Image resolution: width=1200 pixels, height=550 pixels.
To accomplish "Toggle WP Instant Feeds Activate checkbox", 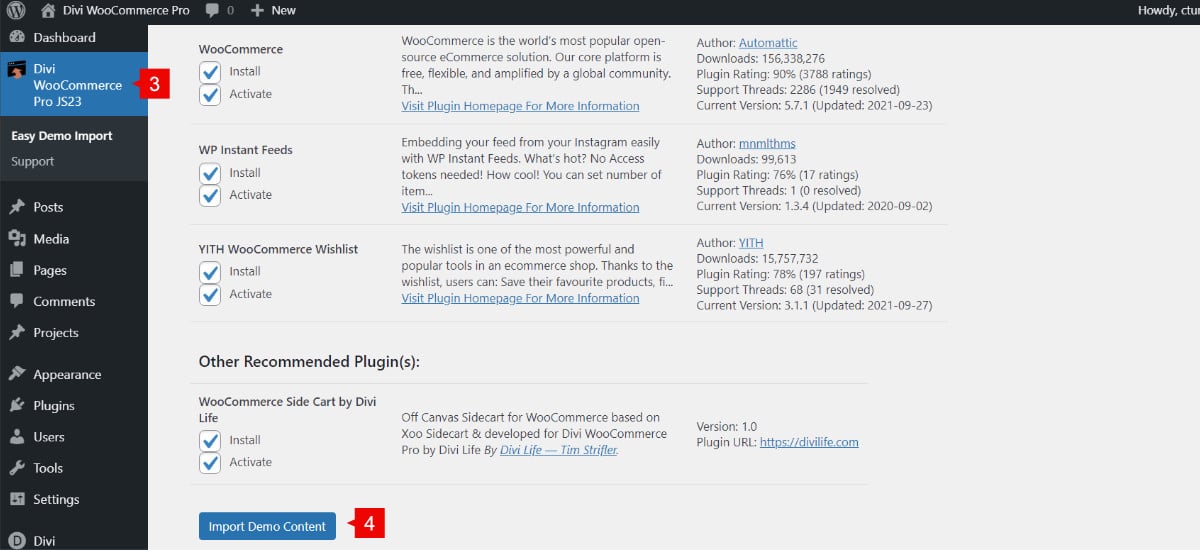I will tap(210, 195).
